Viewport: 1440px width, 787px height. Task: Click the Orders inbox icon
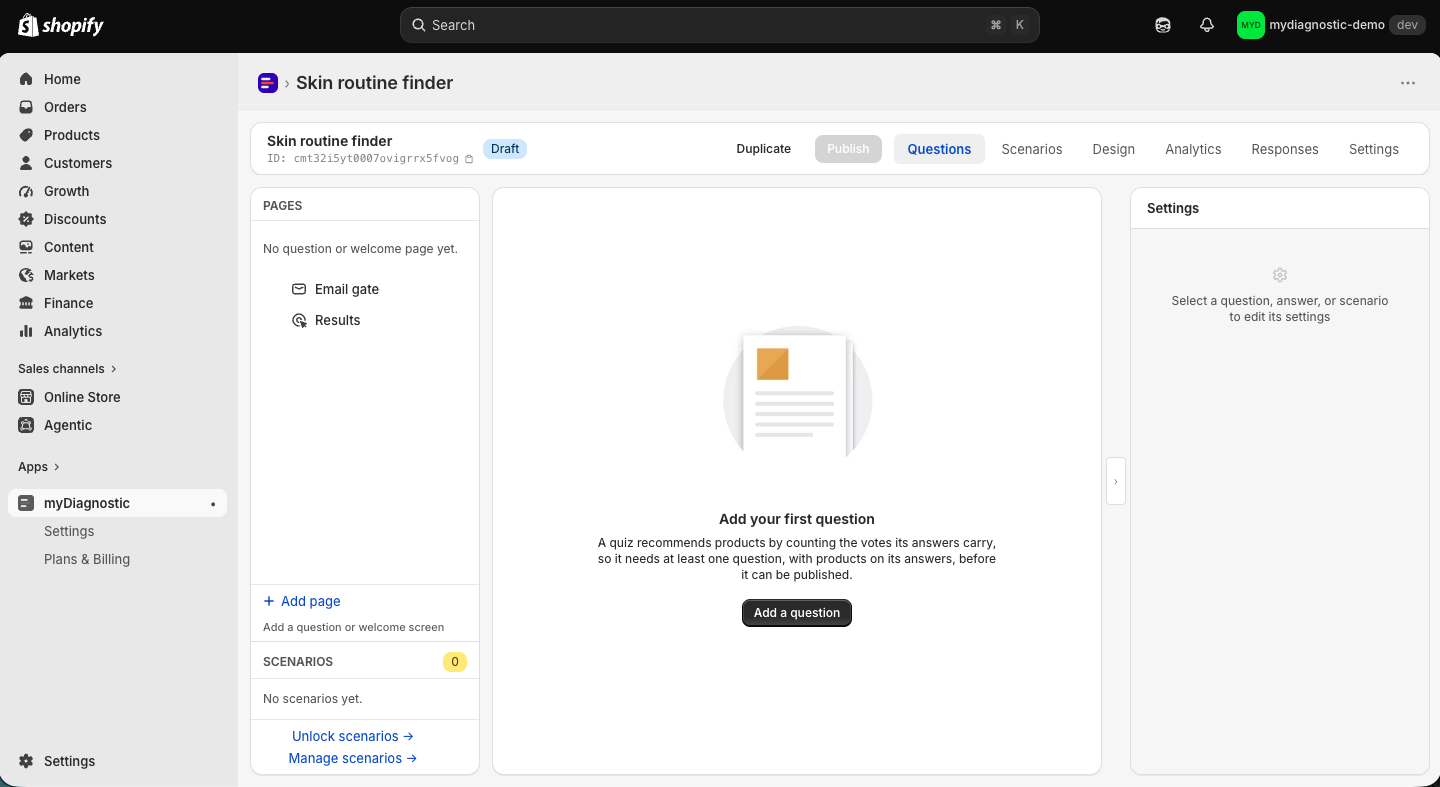(26, 107)
